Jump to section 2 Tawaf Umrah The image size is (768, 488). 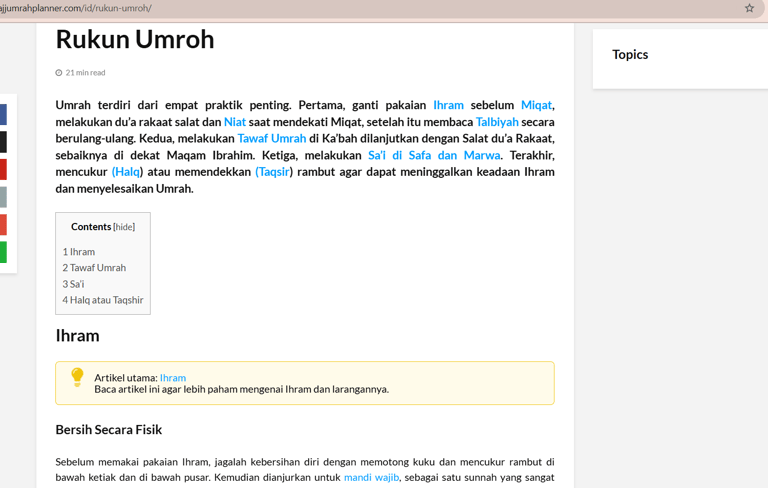94,268
